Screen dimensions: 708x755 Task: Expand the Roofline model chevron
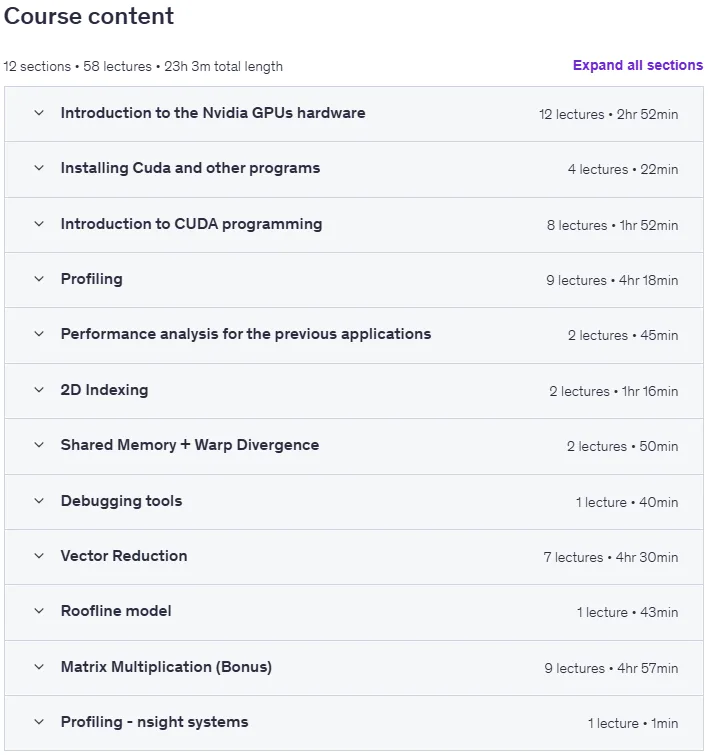[39, 611]
